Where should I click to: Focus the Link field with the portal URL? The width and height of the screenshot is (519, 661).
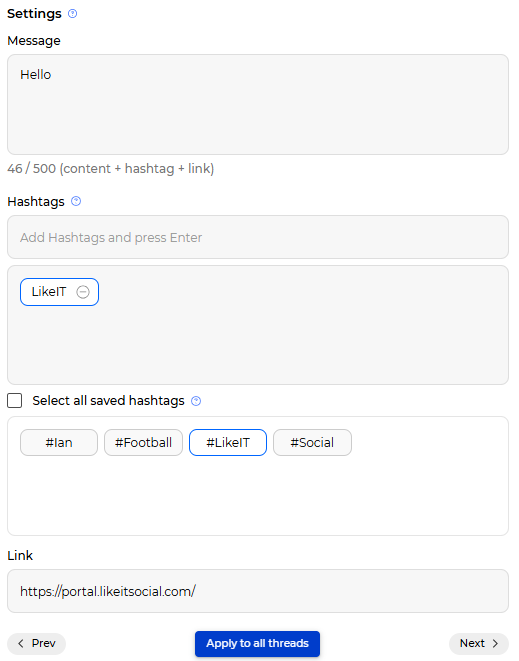click(258, 591)
